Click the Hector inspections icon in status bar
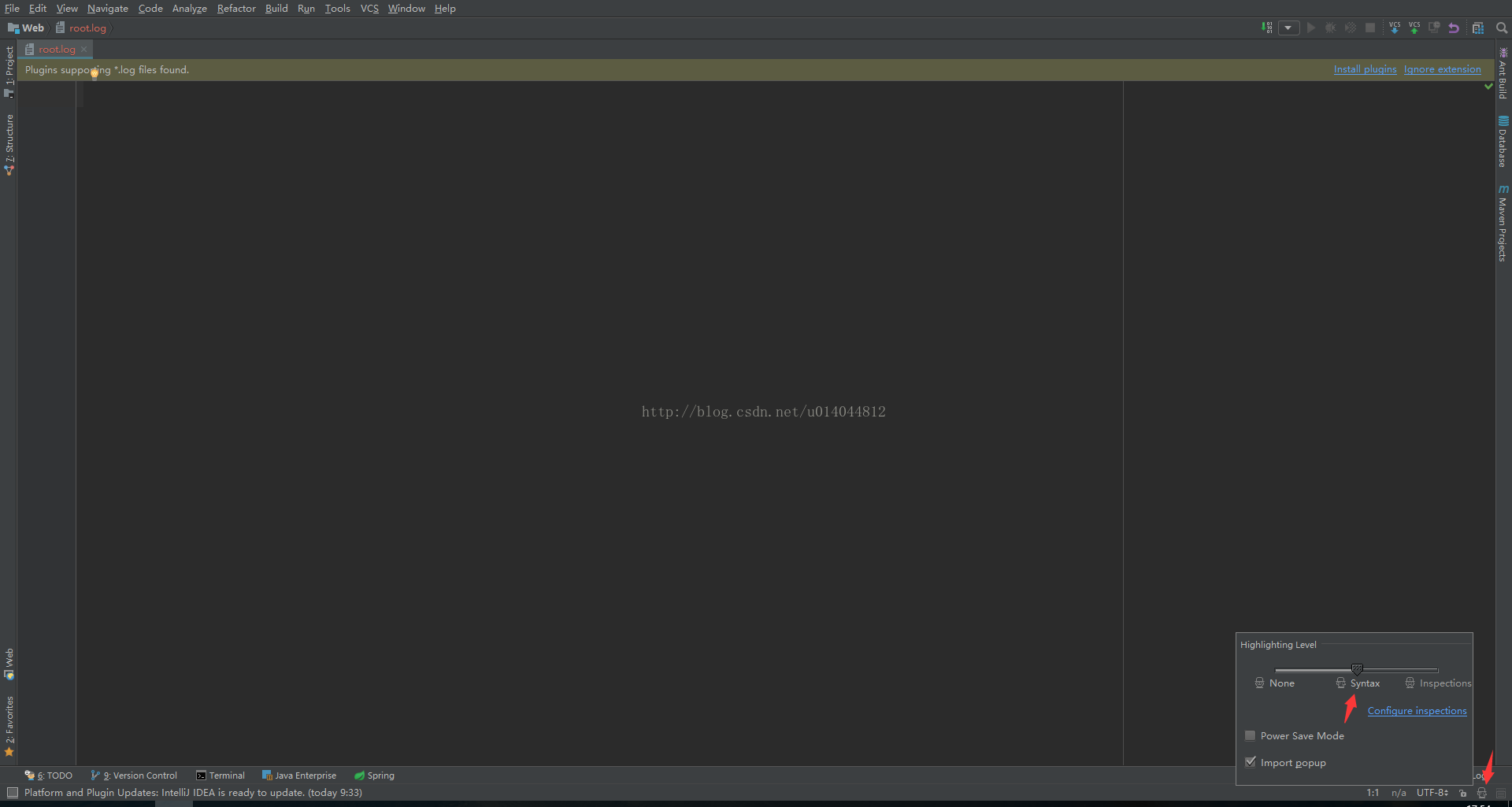1512x807 pixels. click(1481, 793)
